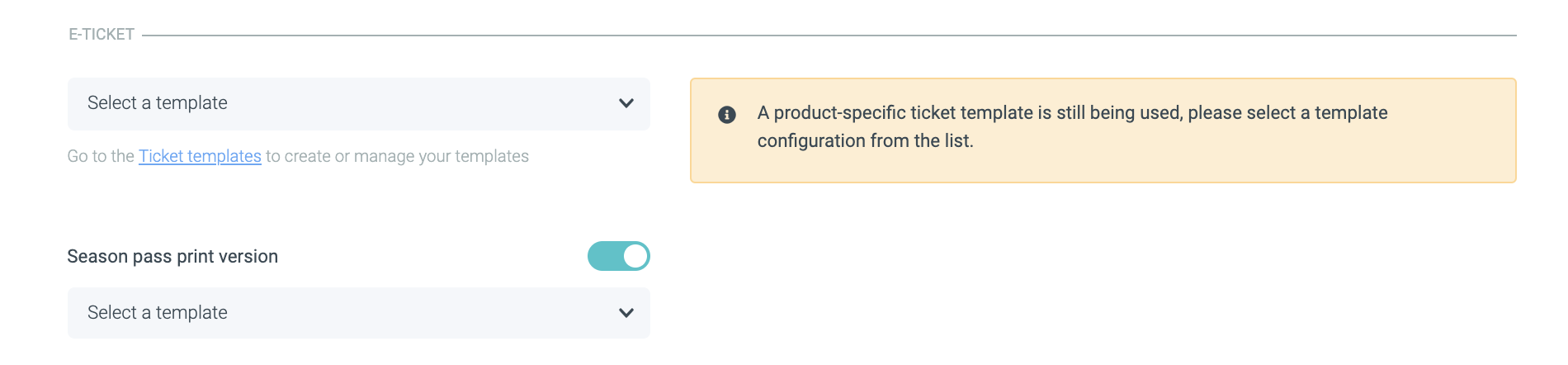The image size is (1568, 365).
Task: Click the chevron arrow of the E-ticket template dropdown
Action: [626, 103]
